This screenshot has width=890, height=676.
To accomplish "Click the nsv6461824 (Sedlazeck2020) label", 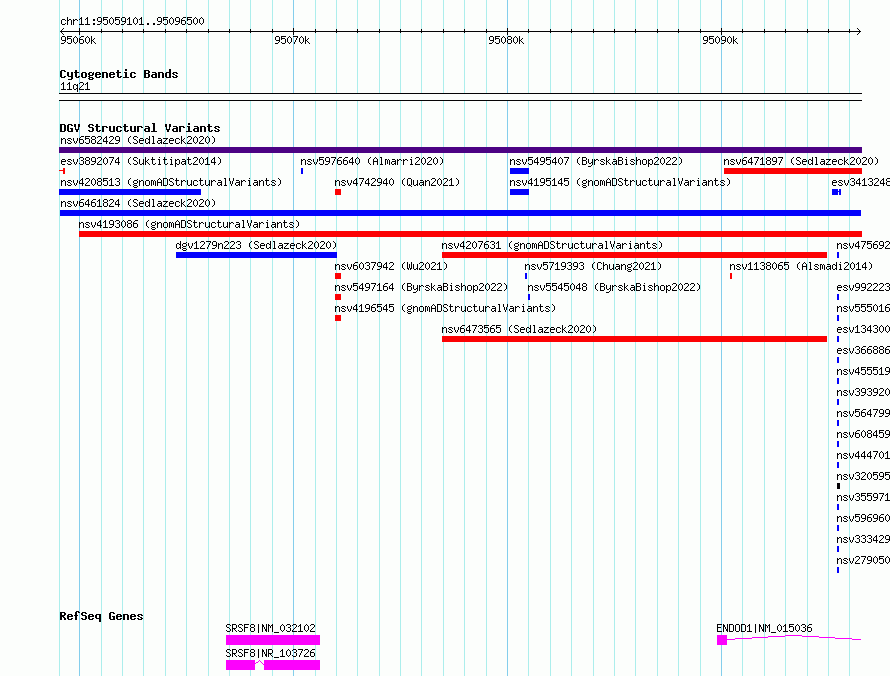I will click(x=138, y=203).
